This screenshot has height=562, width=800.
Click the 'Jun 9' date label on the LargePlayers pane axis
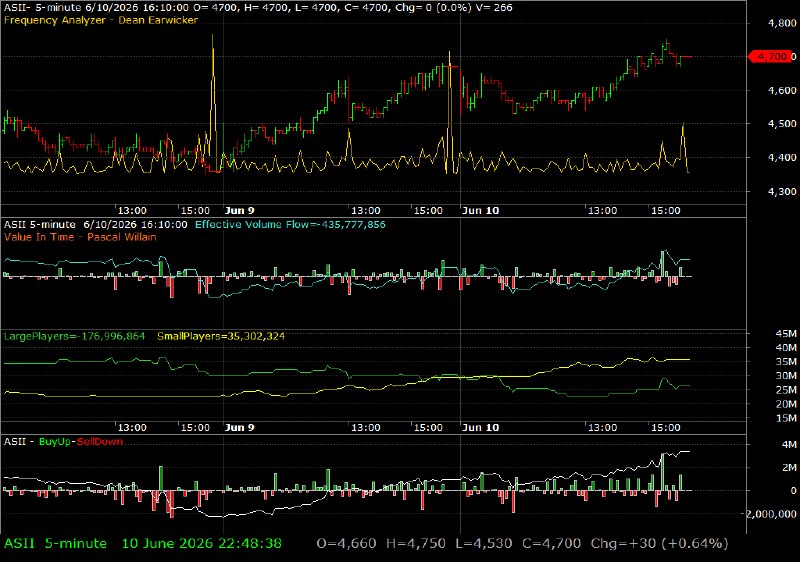coord(239,427)
